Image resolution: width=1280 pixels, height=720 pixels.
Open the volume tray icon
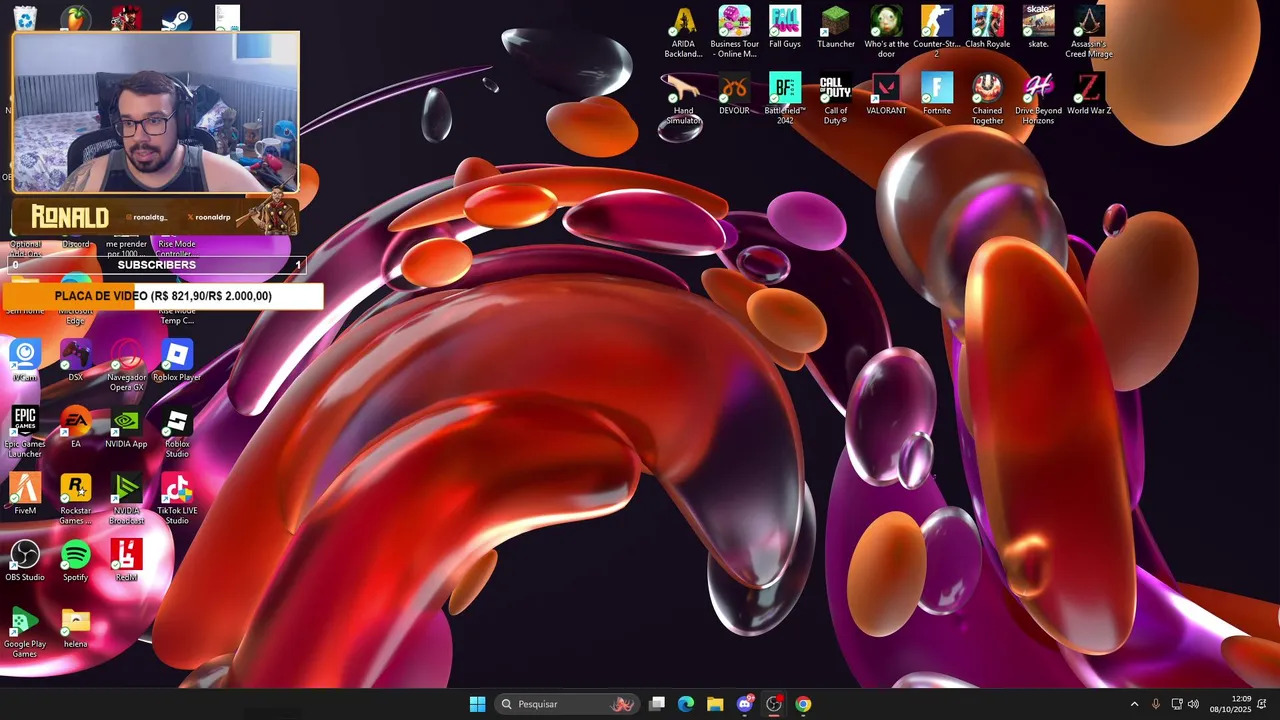(1193, 704)
